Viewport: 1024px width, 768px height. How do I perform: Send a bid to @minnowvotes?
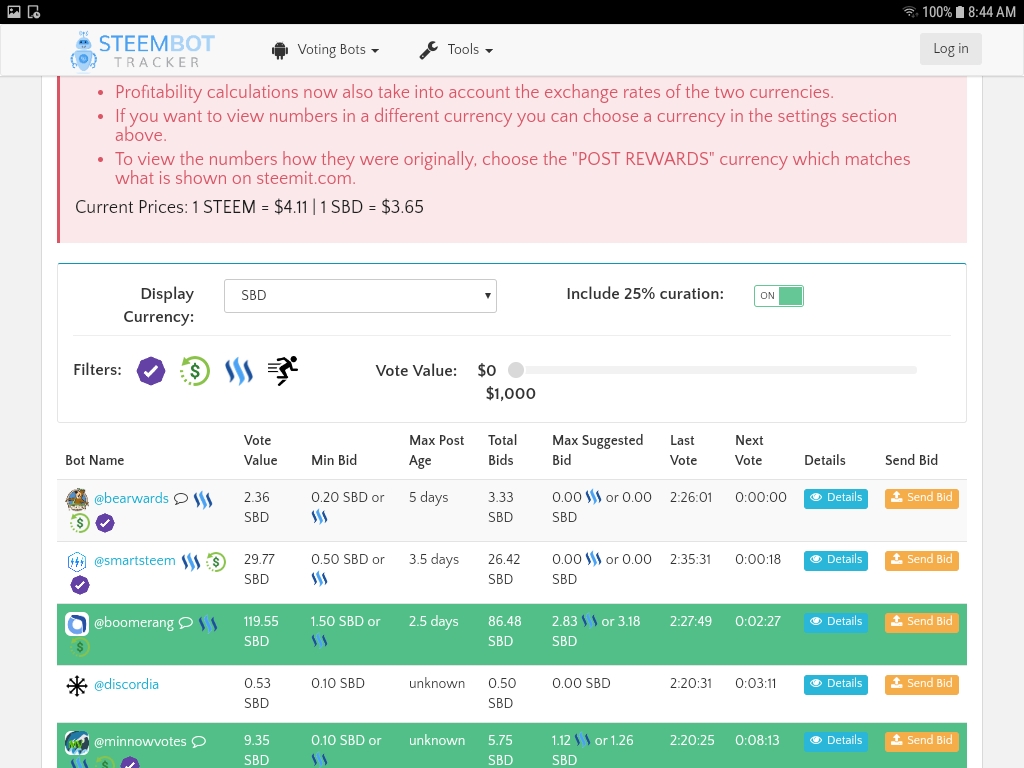click(921, 741)
